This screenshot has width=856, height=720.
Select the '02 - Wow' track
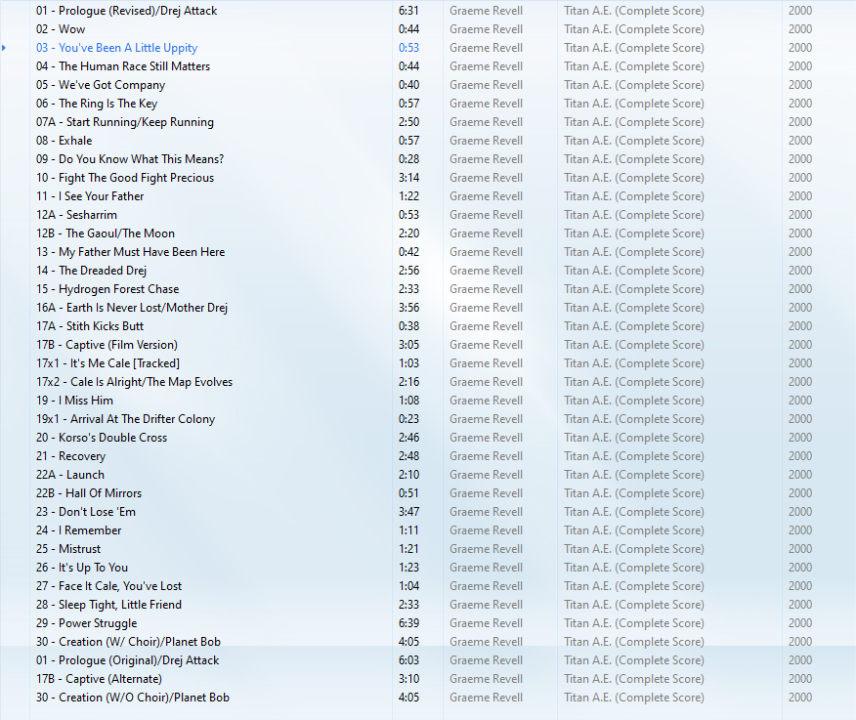point(61,29)
